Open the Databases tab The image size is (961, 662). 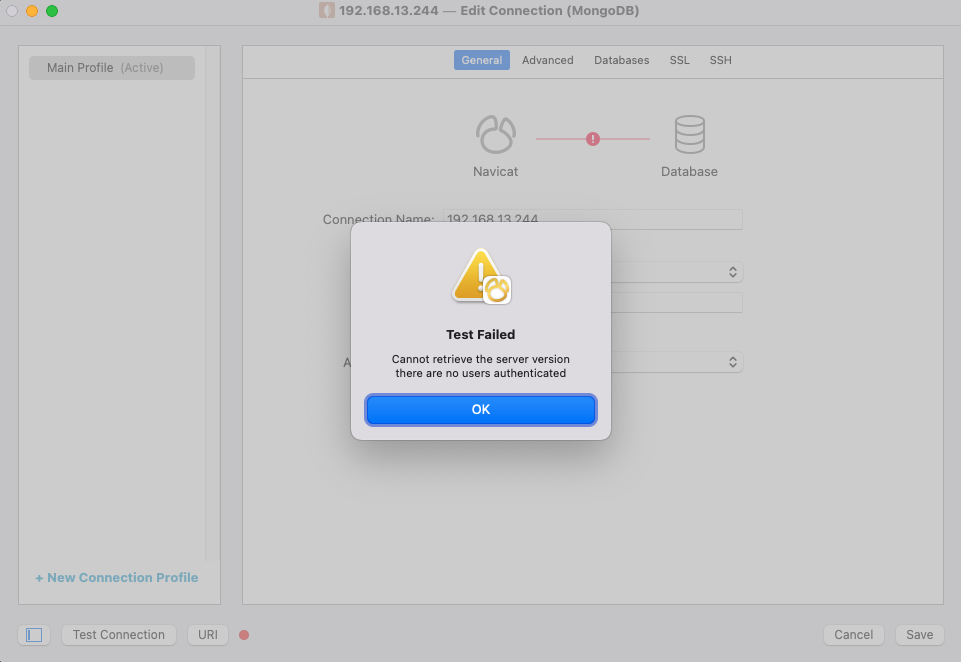pyautogui.click(x=621, y=60)
